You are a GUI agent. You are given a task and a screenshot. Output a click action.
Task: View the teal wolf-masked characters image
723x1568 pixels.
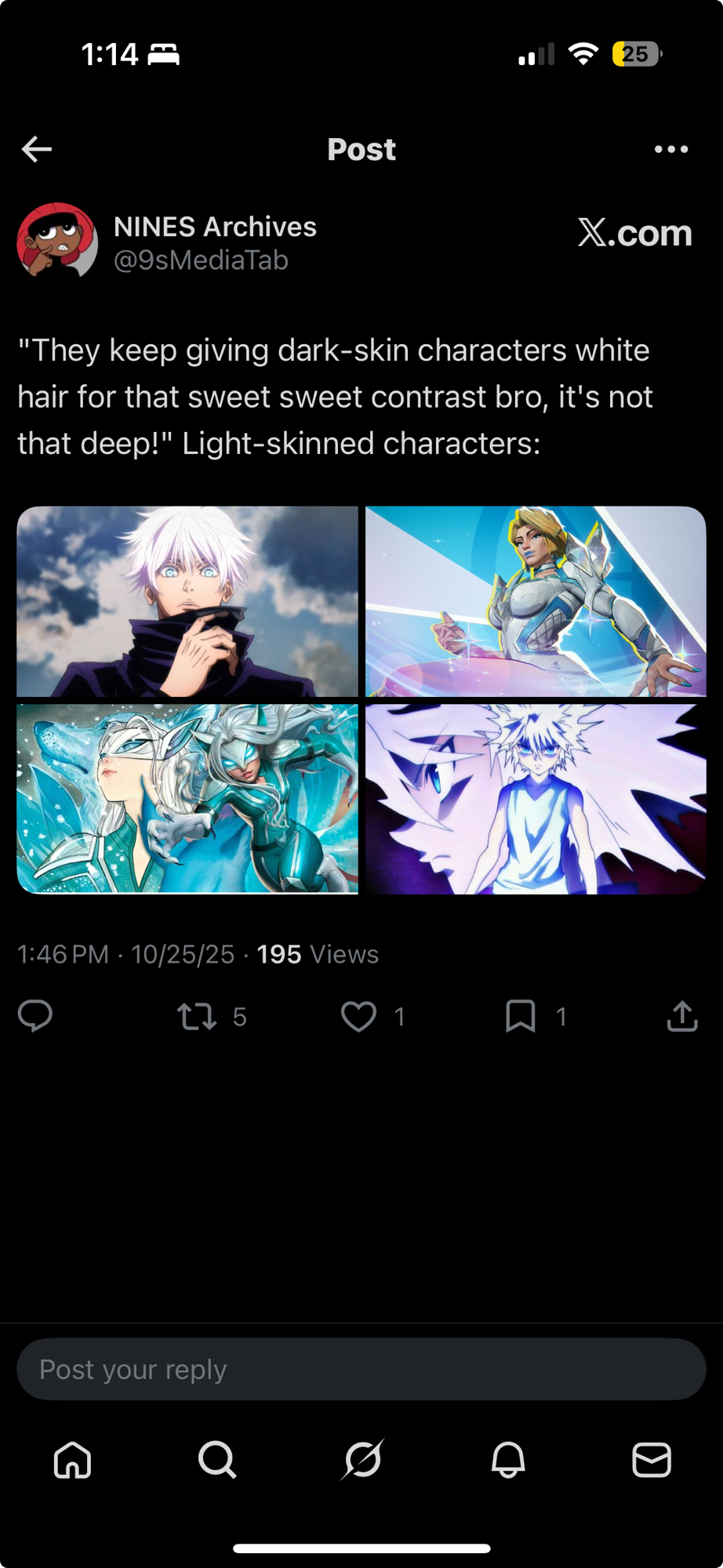point(187,799)
